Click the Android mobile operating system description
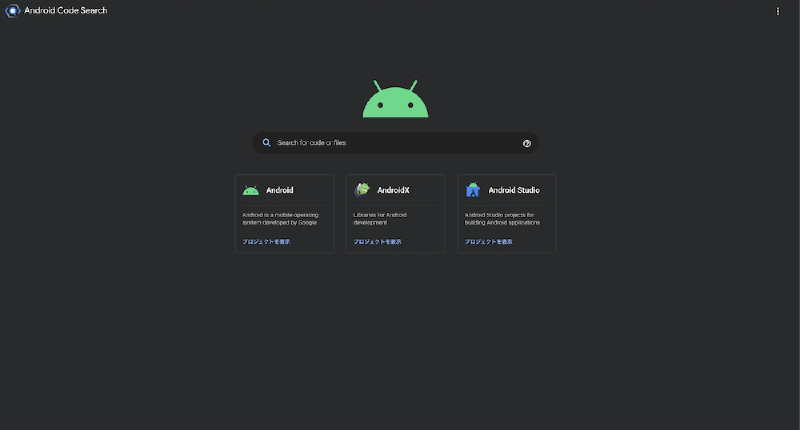 [x=280, y=218]
